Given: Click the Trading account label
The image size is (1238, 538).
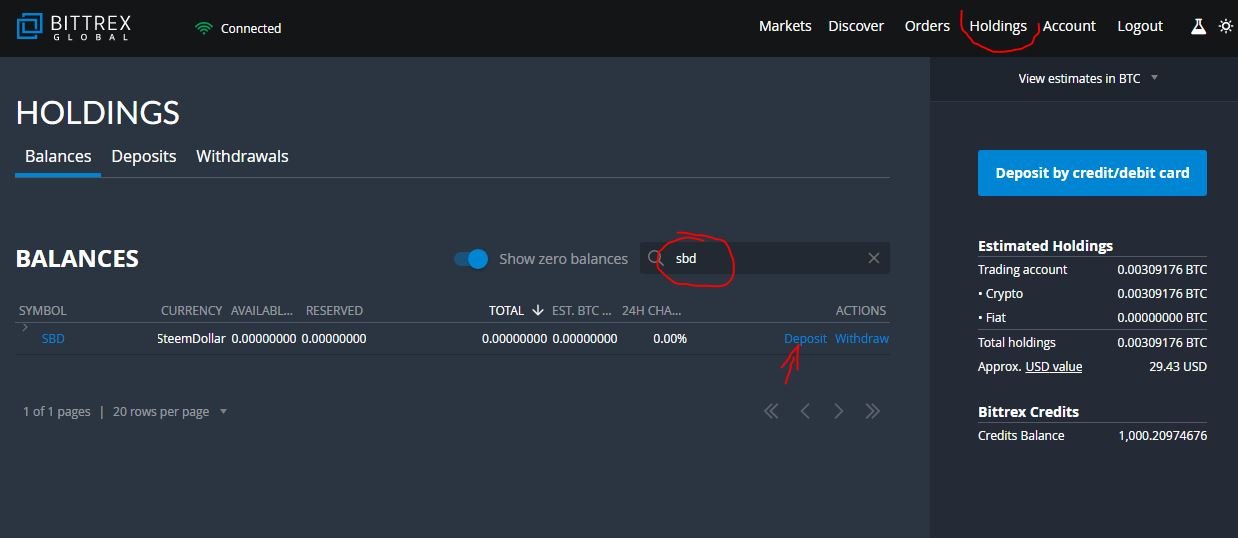Looking at the screenshot, I should click(x=1022, y=270).
